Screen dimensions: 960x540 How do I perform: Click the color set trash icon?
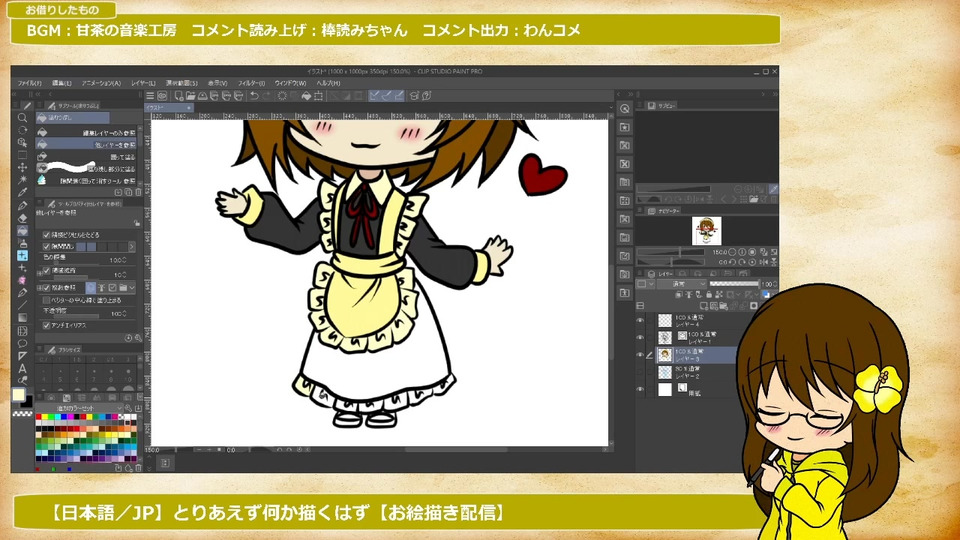tap(138, 468)
